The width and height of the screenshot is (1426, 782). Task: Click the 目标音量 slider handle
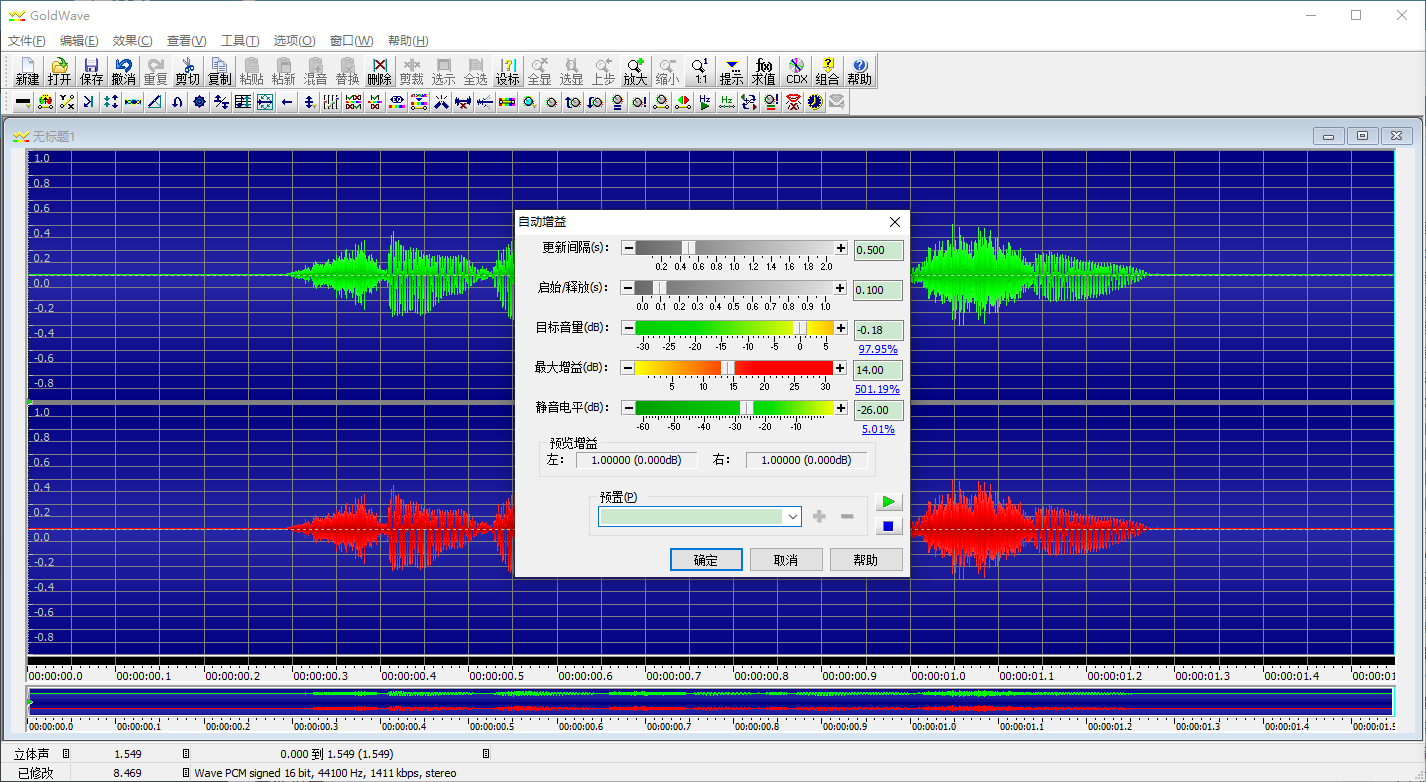point(800,328)
